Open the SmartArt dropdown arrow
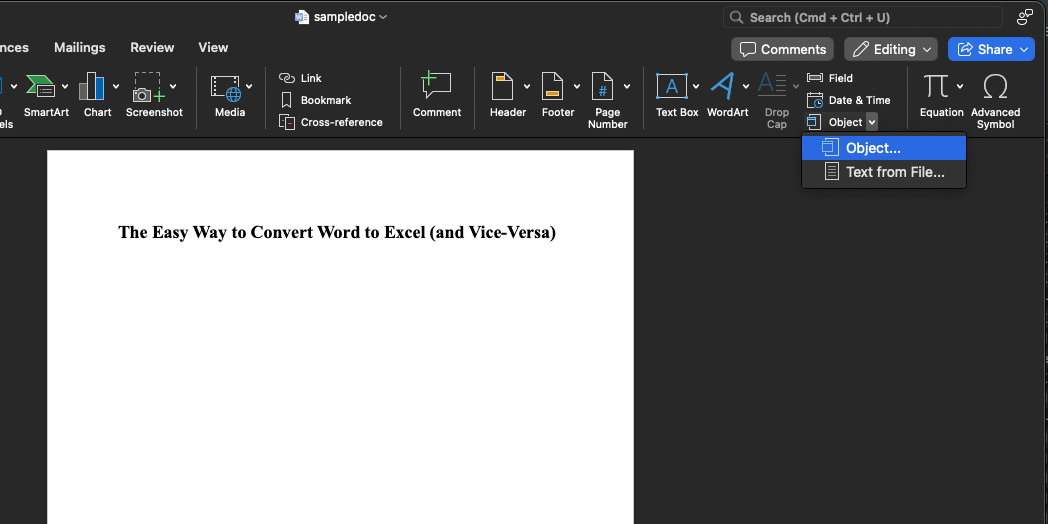This screenshot has height=524, width=1048. [x=65, y=86]
